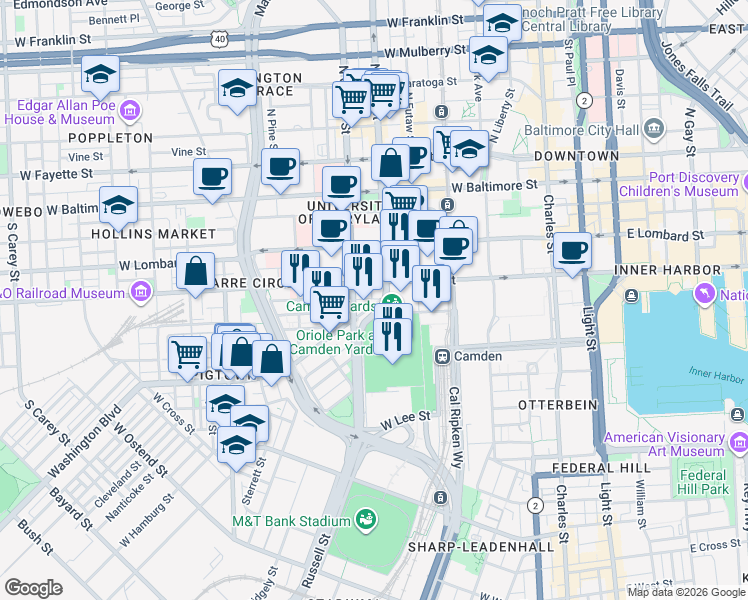Open the coffee cup marker below N Pine St
Image resolution: width=748 pixels, height=600 pixels.
click(280, 167)
